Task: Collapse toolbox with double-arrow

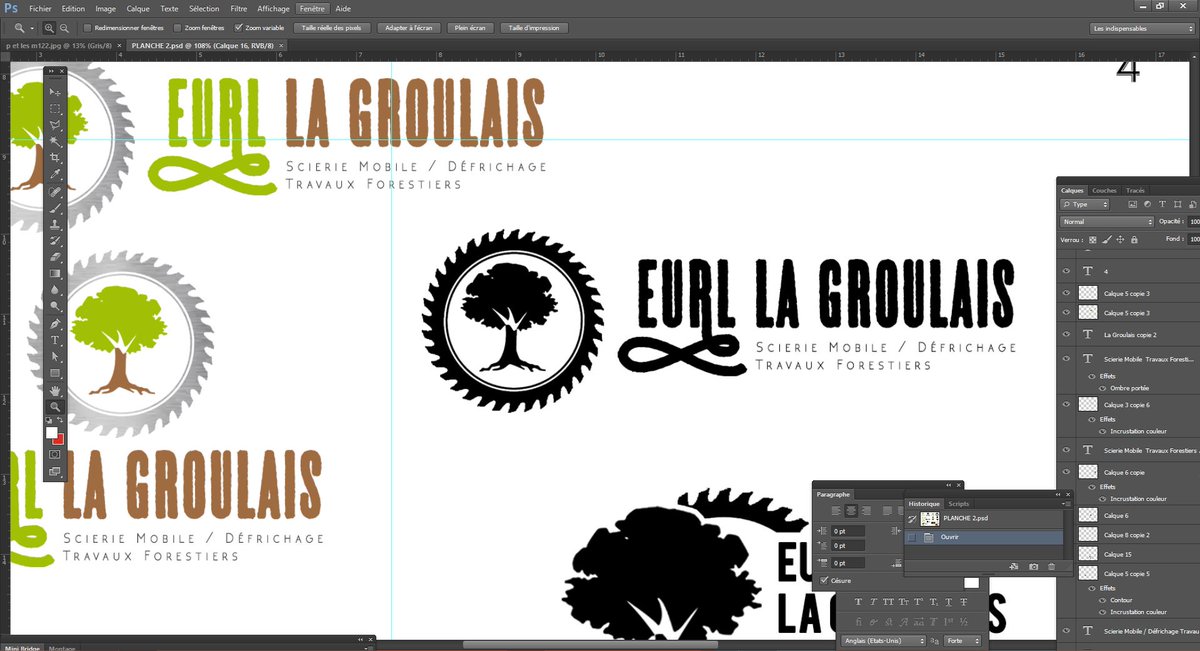Action: pos(51,71)
